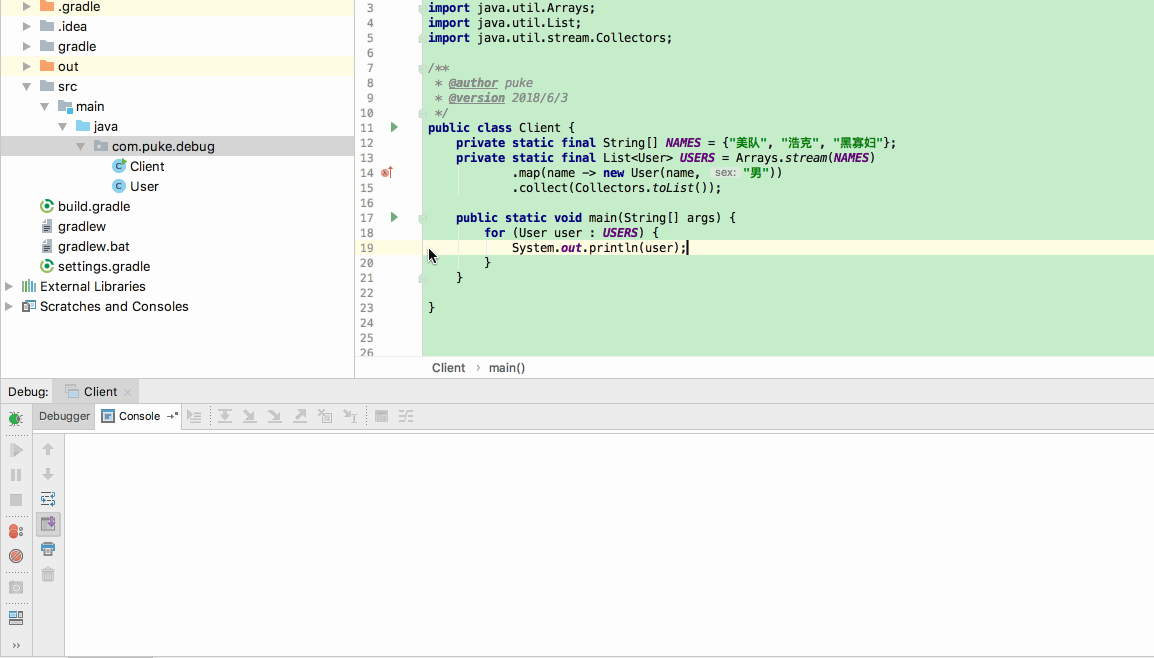Select the Step Out debugger action
The width and height of the screenshot is (1154, 658).
300,416
